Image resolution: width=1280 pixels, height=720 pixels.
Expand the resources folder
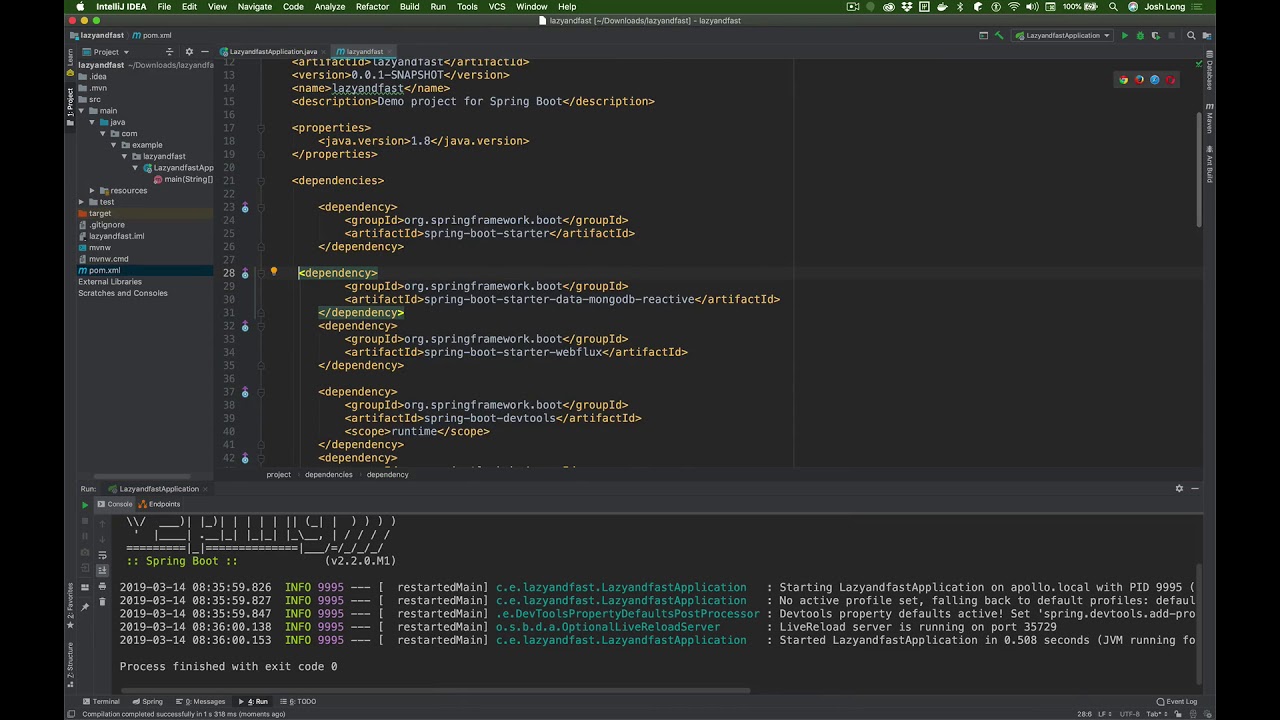[x=91, y=190]
